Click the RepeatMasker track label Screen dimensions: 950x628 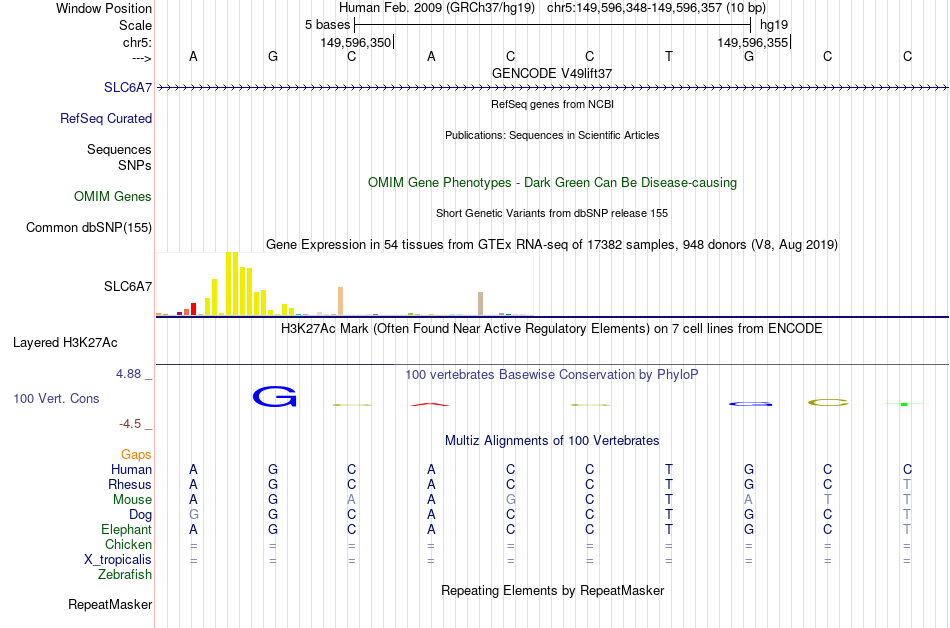point(110,604)
